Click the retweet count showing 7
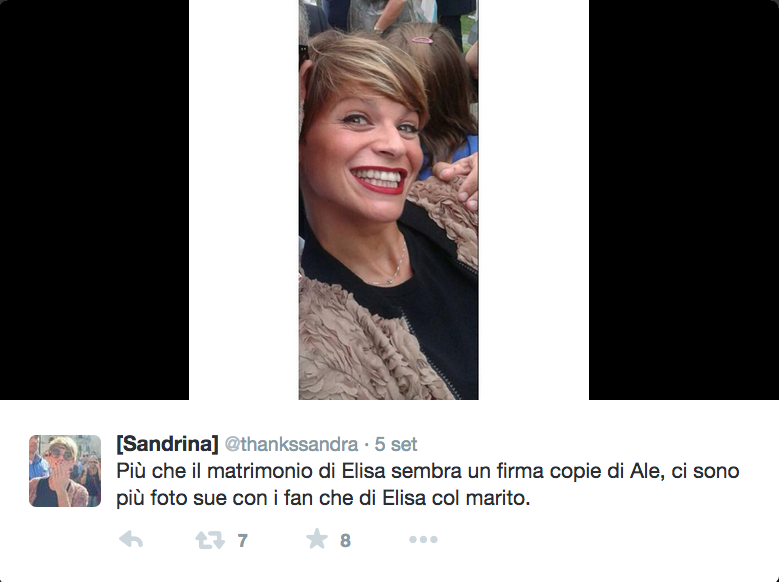Viewport: 779px width, 582px height. pos(242,540)
